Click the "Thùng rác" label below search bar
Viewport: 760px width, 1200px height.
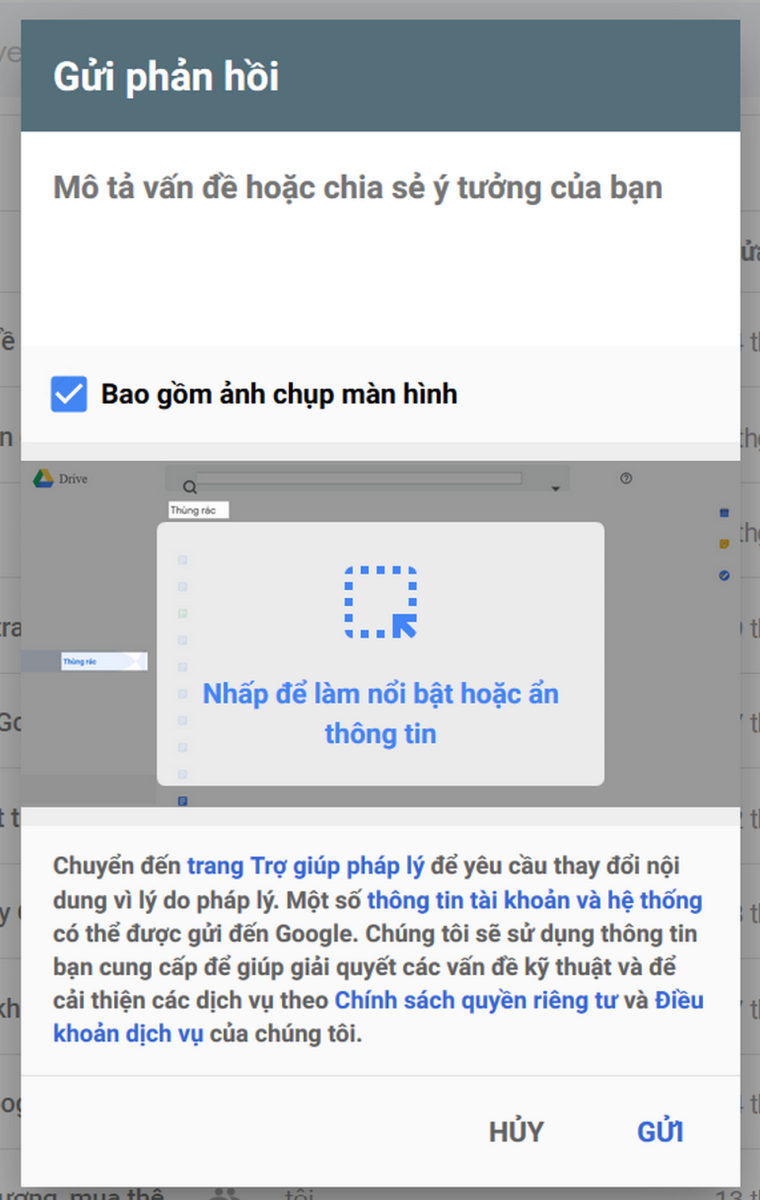[198, 510]
